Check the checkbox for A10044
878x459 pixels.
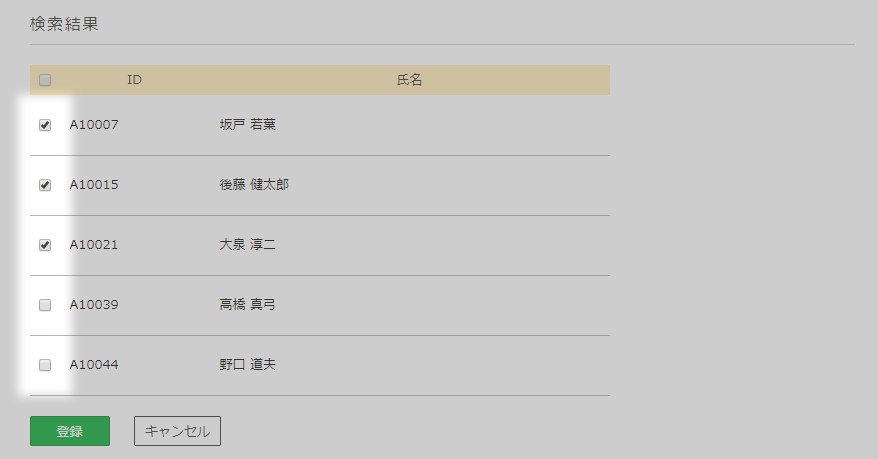45,364
